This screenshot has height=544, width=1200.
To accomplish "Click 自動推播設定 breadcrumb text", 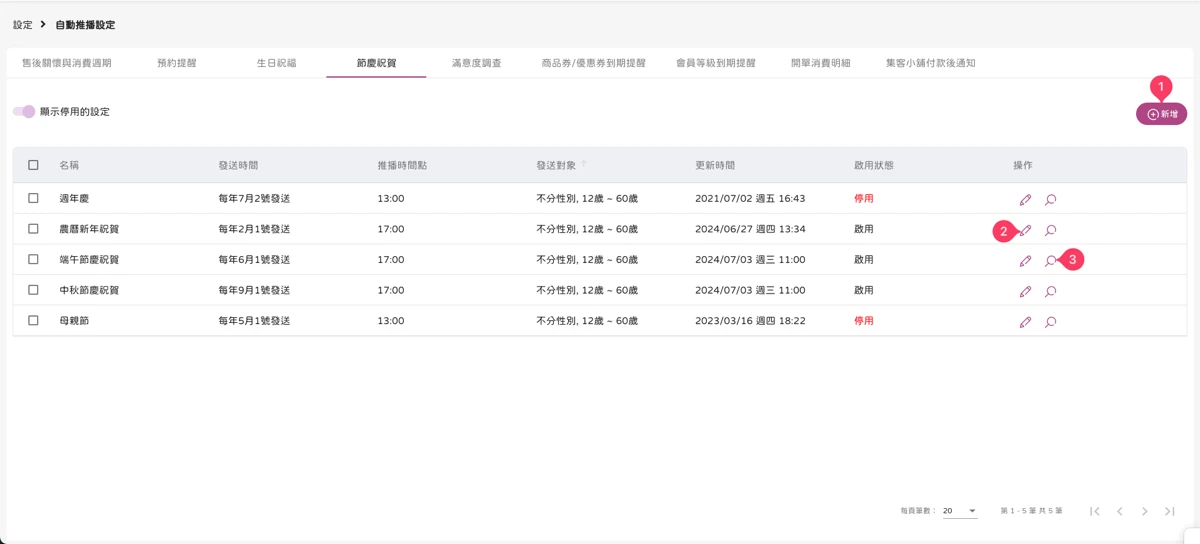I will (85, 24).
